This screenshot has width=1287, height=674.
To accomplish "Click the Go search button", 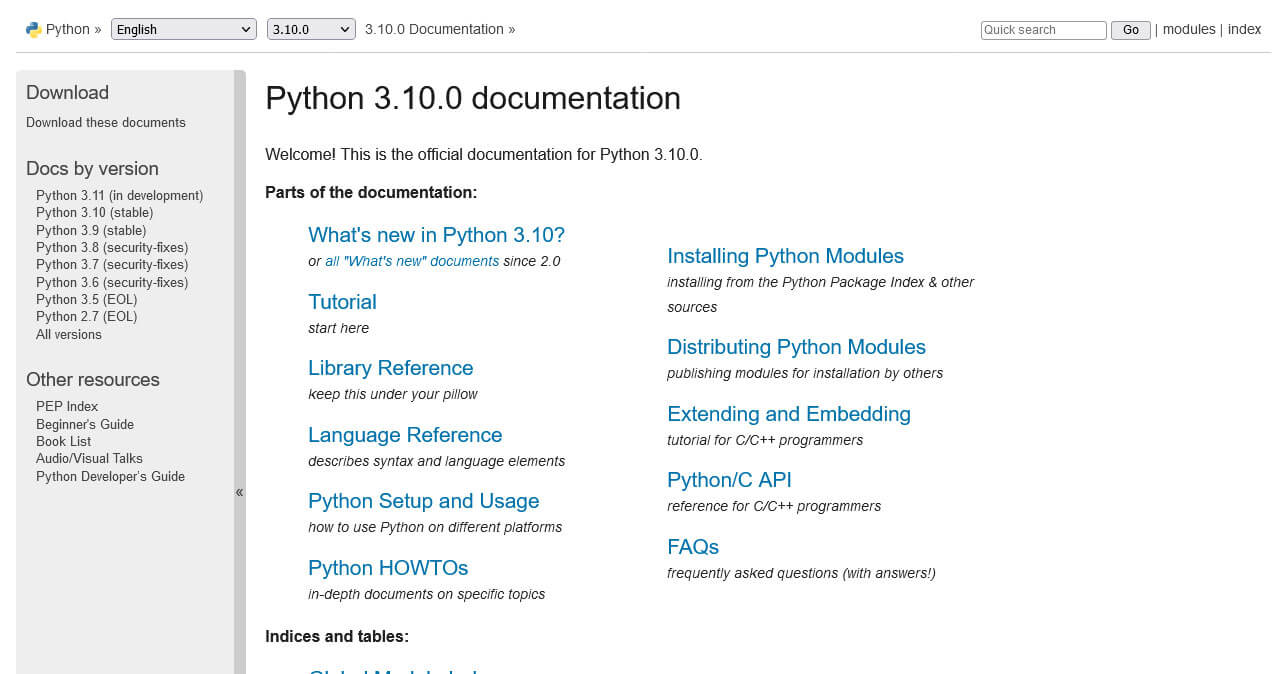I will pos(1131,30).
